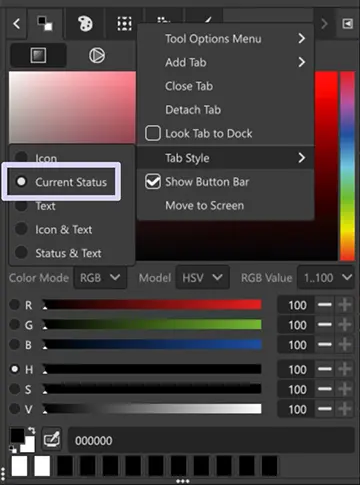Image resolution: width=360 pixels, height=485 pixels.
Task: Select the Current Status radio option
Action: (21, 182)
